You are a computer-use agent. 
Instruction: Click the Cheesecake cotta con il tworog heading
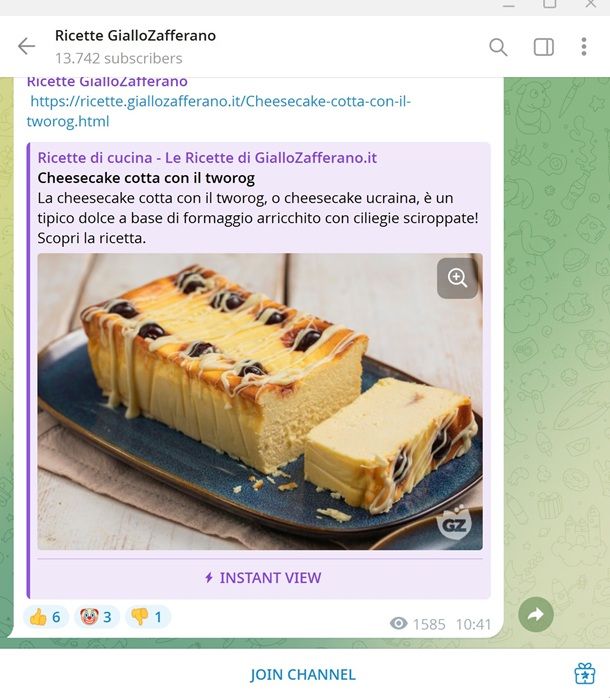(146, 178)
